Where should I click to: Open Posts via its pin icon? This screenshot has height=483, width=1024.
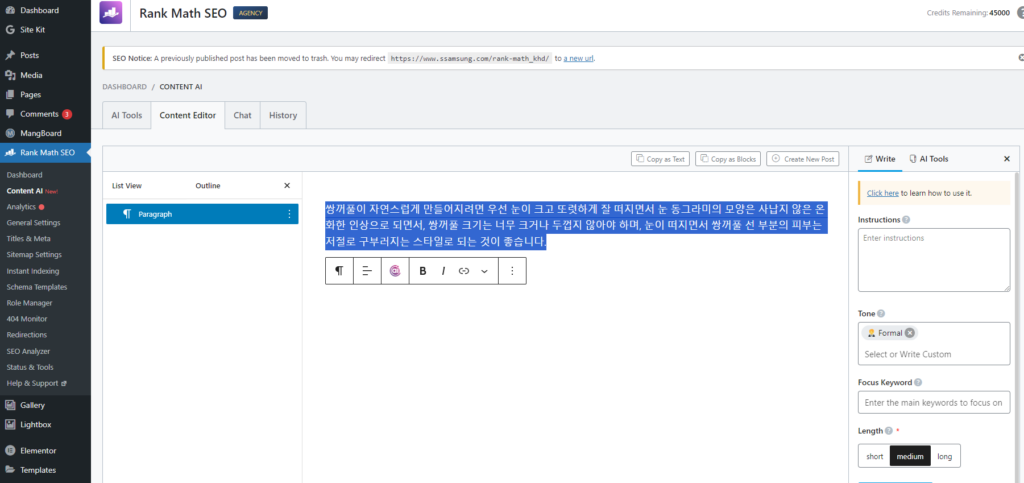click(10, 55)
